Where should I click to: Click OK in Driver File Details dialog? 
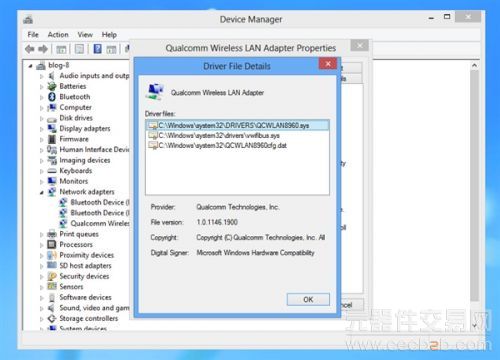click(x=308, y=300)
